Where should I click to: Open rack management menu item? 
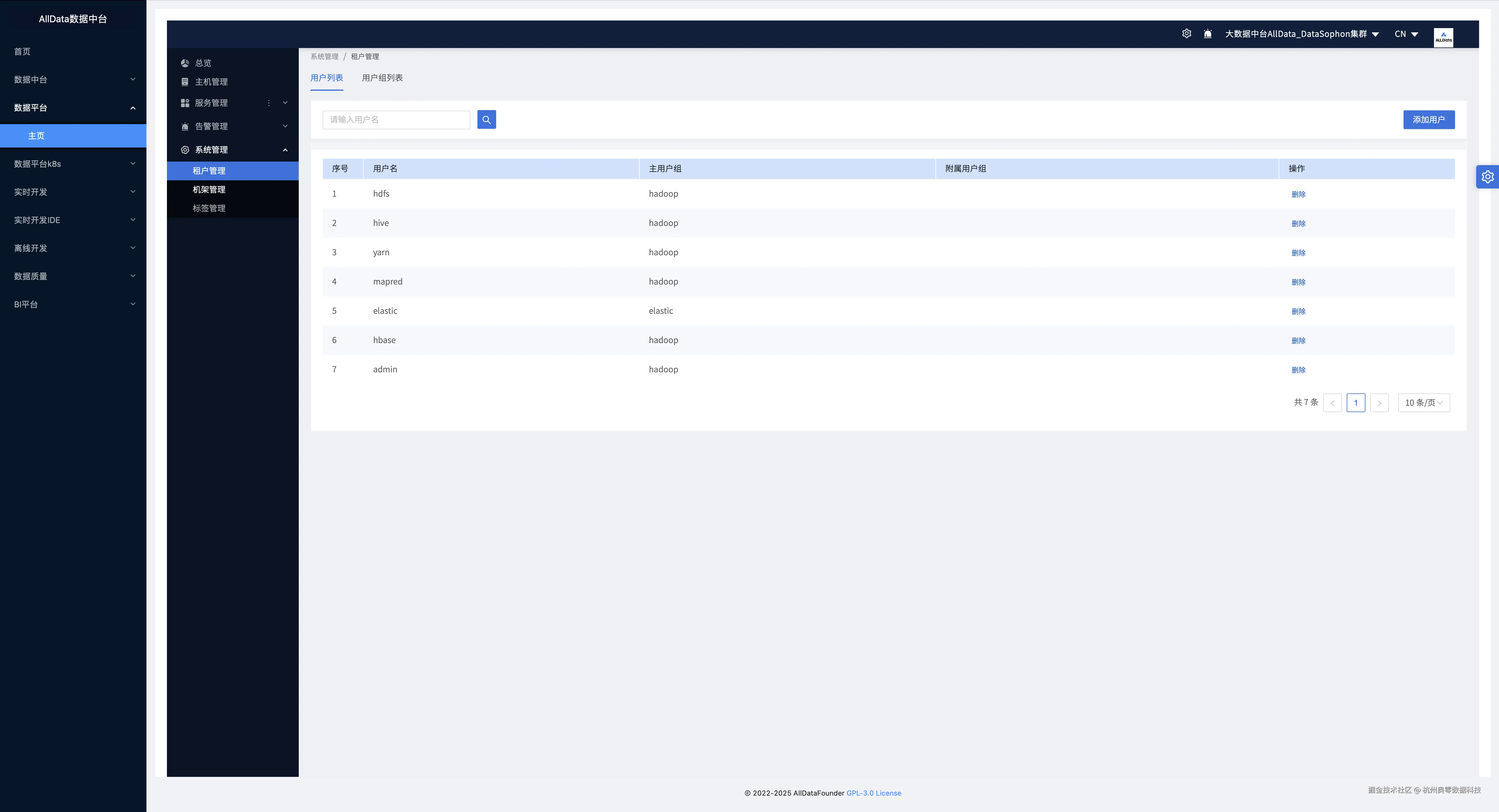point(209,190)
